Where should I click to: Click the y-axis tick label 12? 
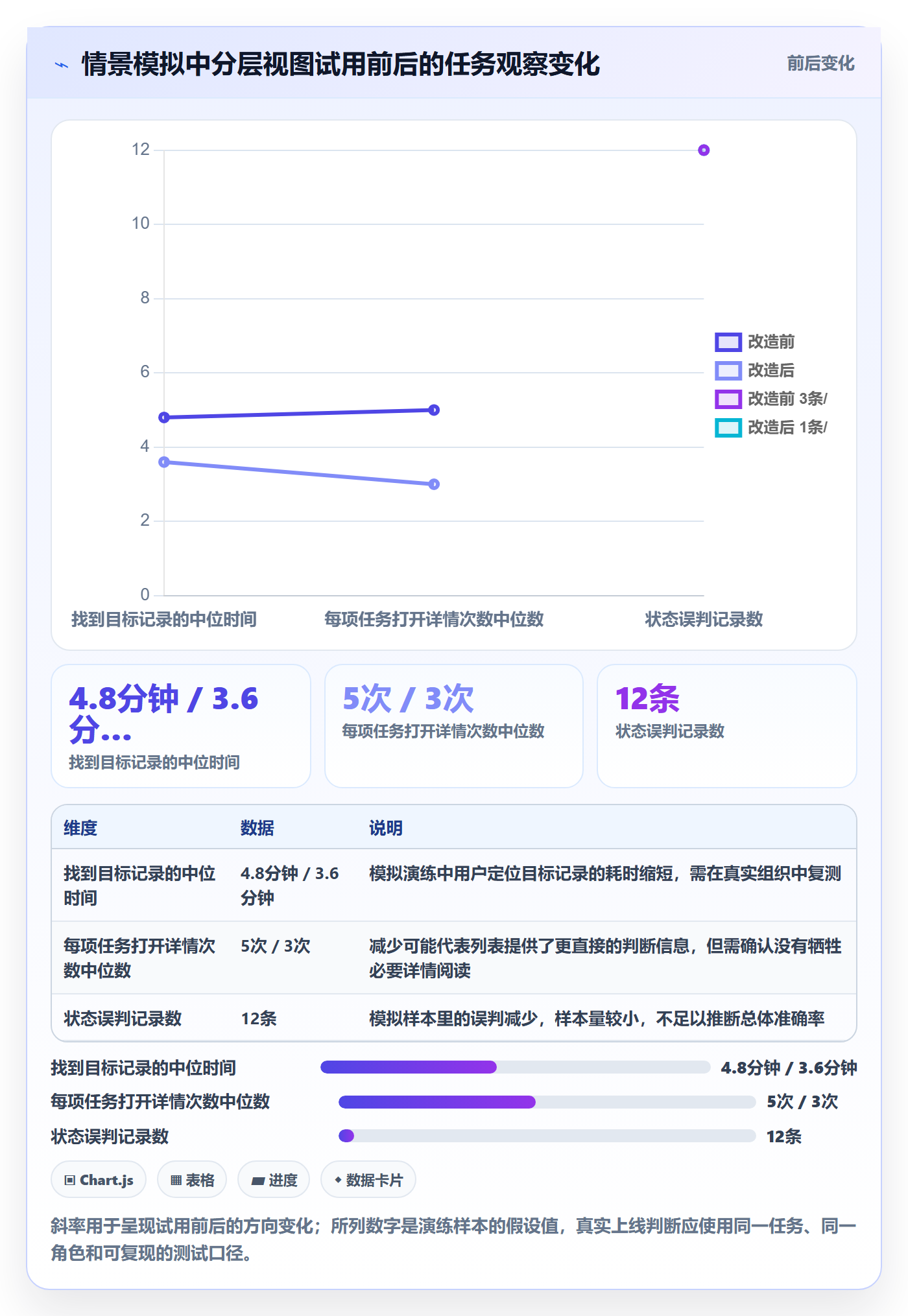pos(140,150)
